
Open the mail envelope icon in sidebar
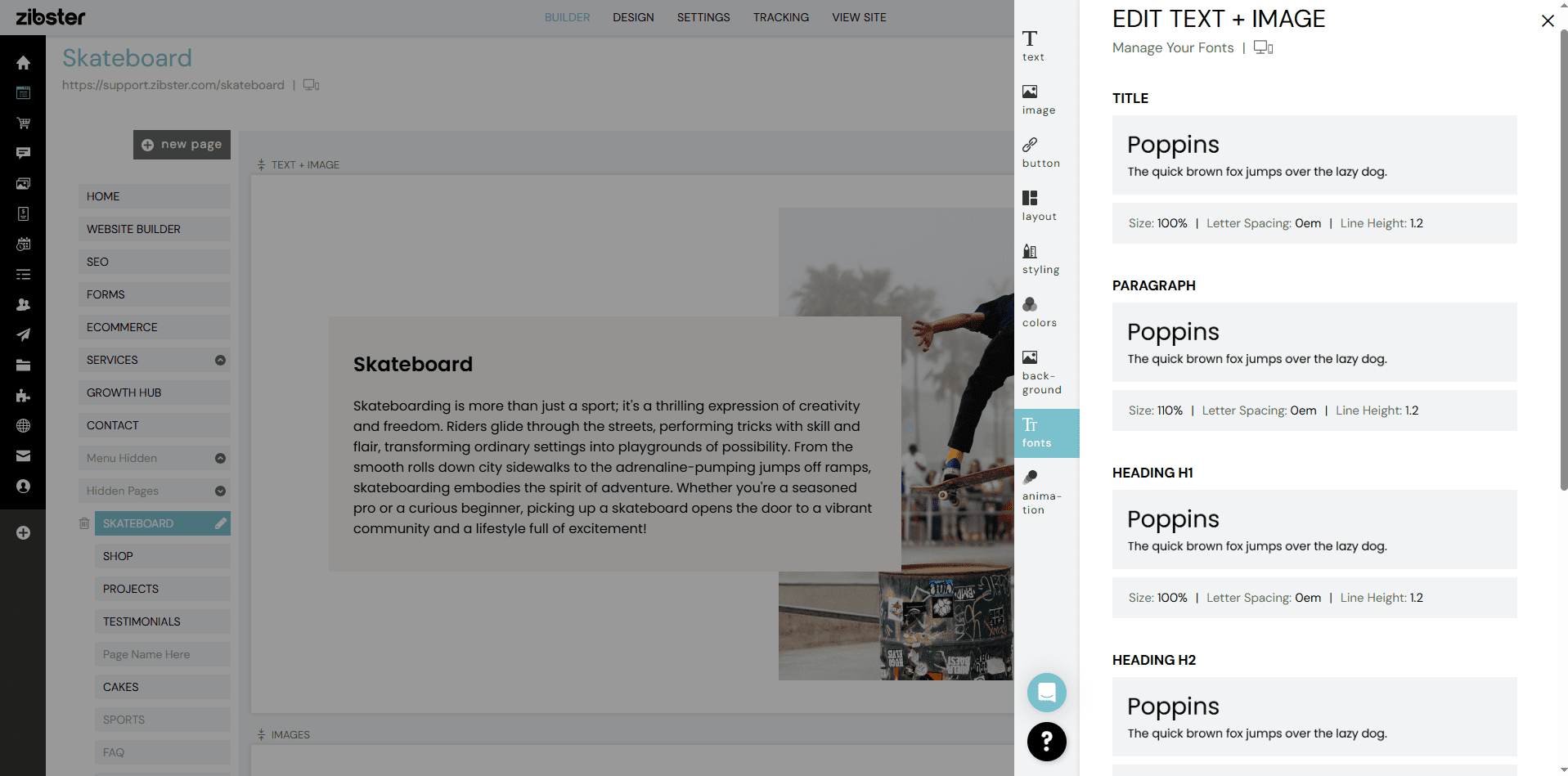click(23, 455)
